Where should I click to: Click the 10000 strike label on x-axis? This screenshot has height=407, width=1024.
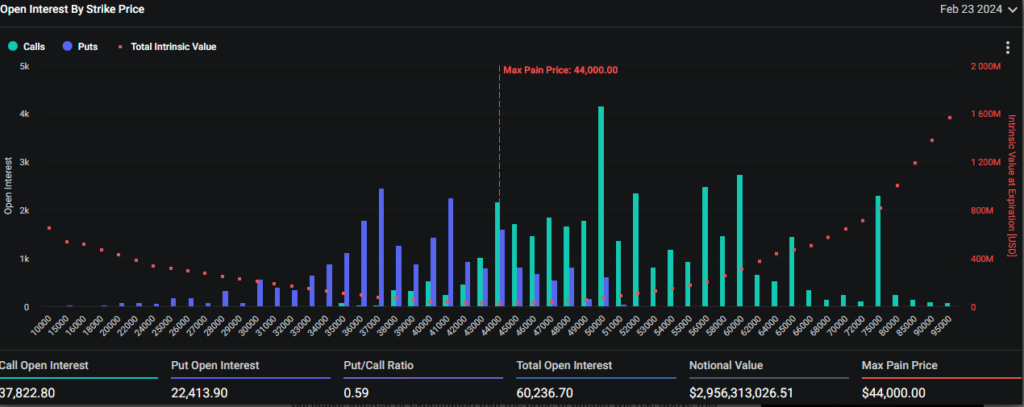[40, 324]
